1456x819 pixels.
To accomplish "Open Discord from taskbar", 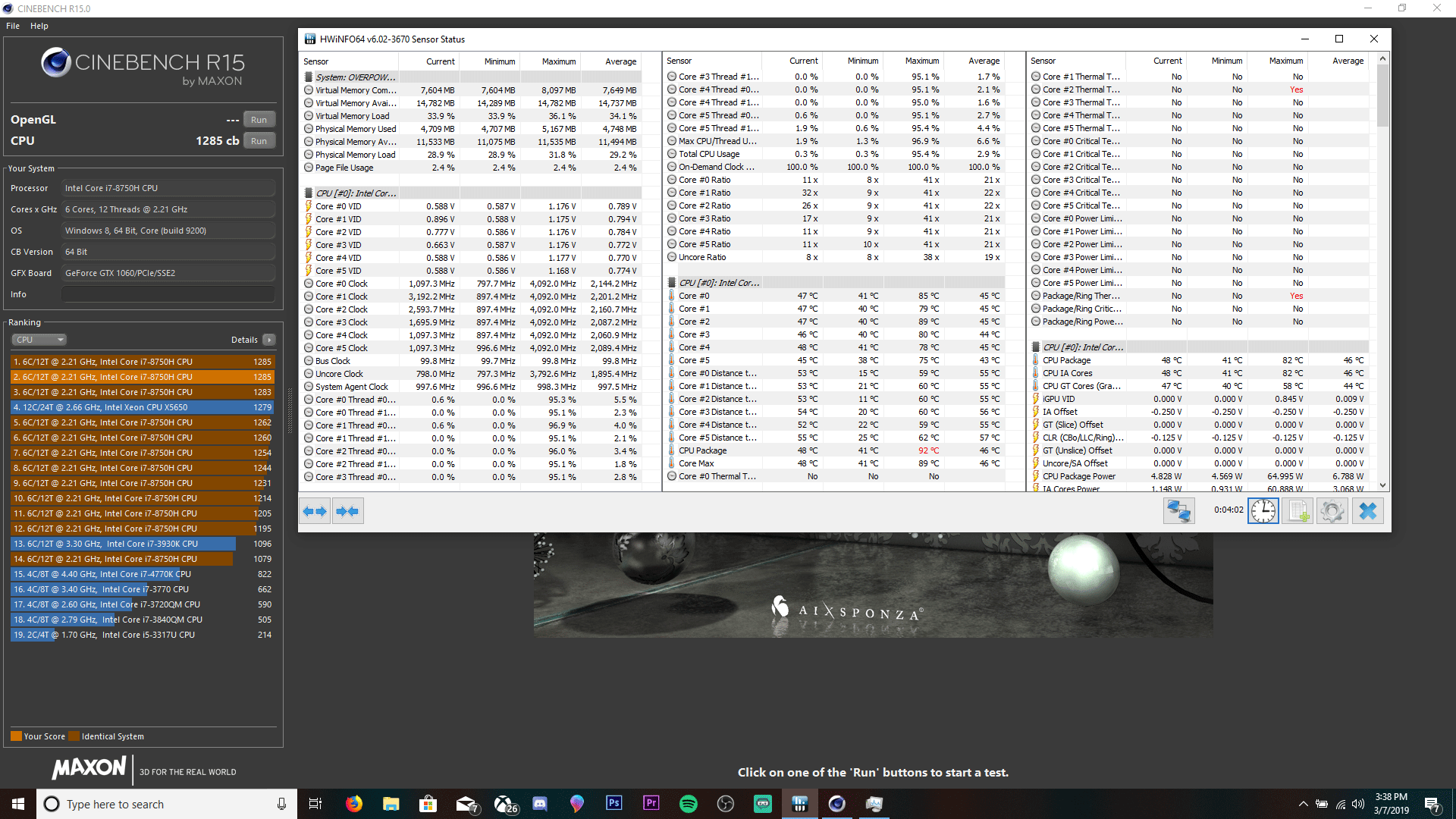I will pyautogui.click(x=540, y=804).
